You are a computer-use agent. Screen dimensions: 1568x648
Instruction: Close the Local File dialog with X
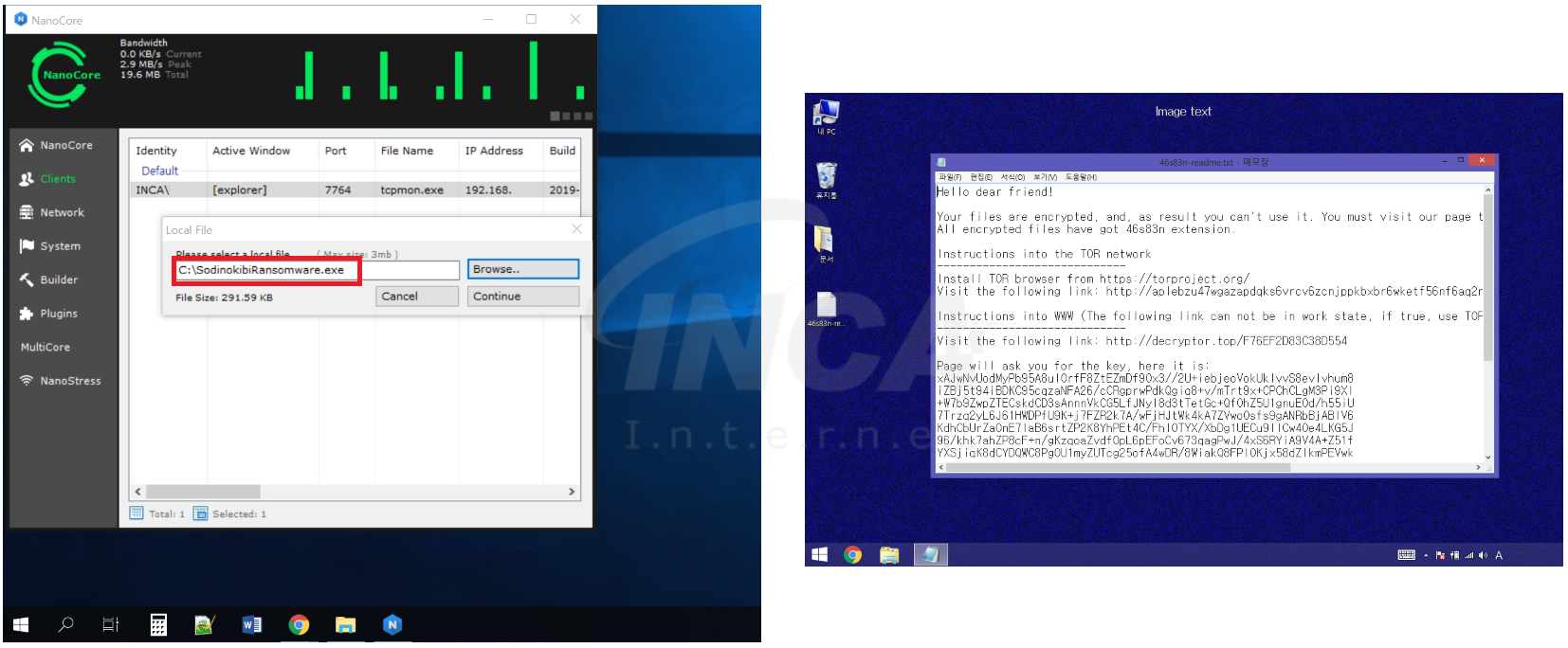coord(576,229)
